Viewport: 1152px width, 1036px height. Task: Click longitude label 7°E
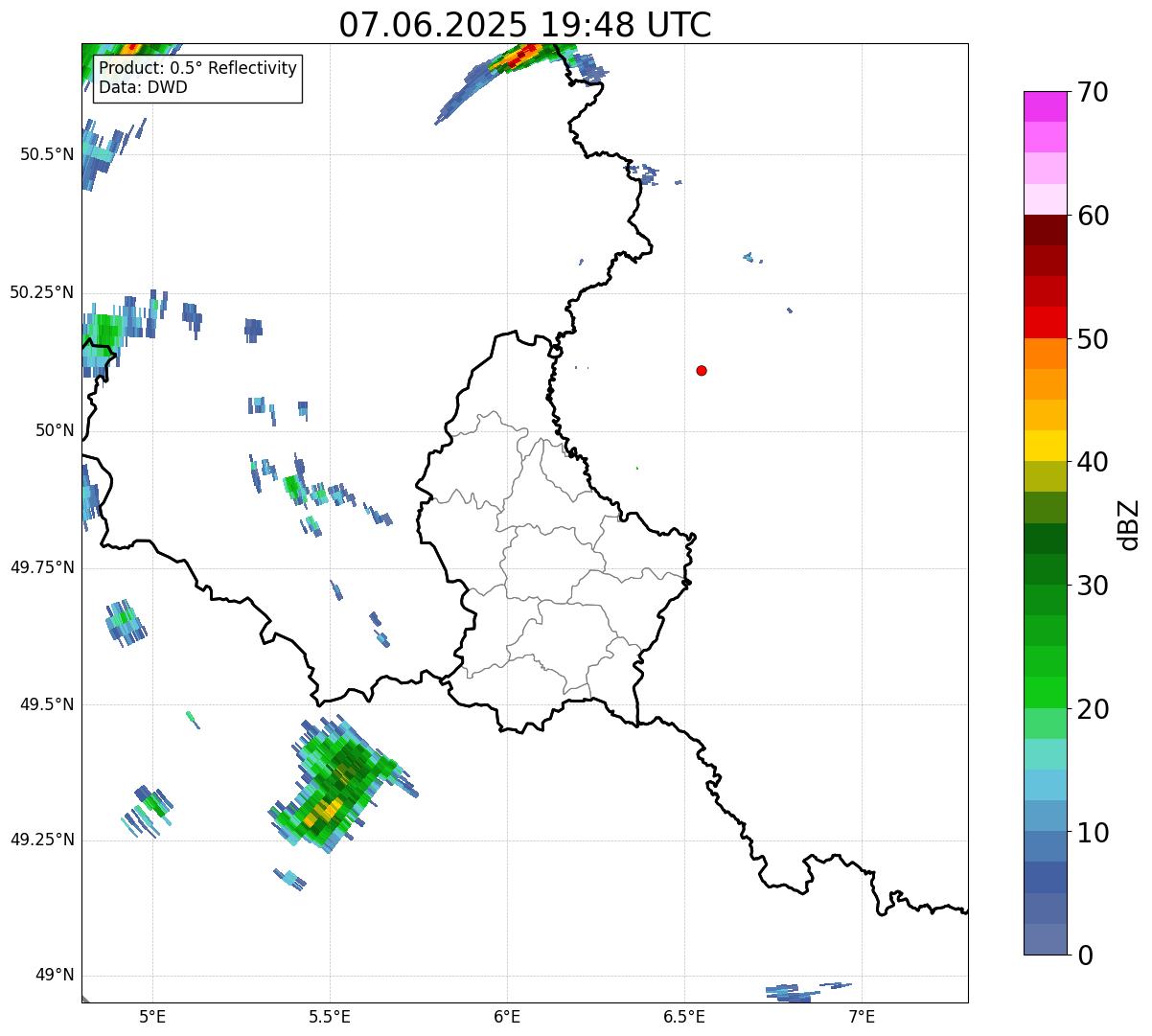coord(862,1016)
